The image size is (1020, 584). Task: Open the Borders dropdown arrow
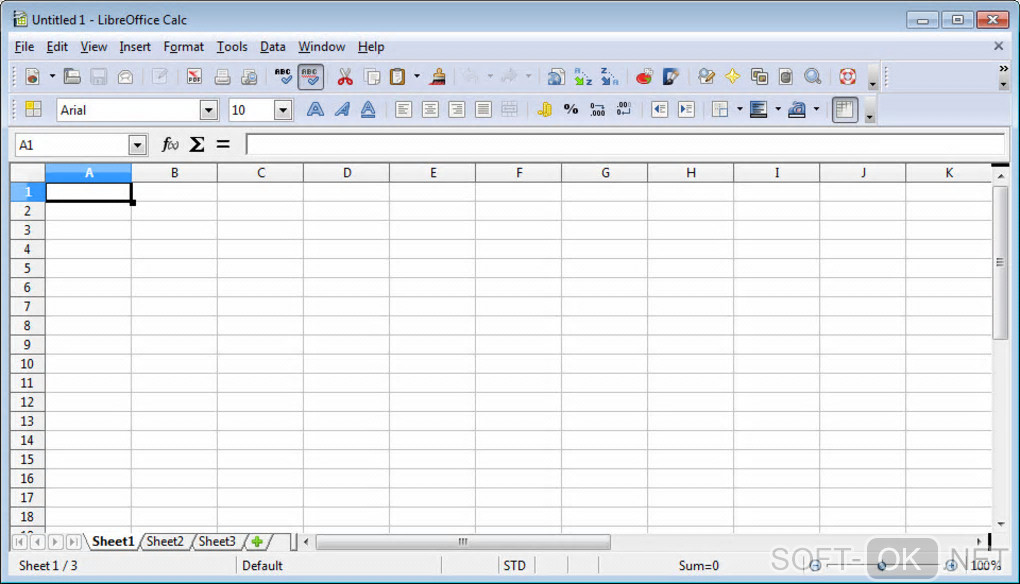click(x=740, y=109)
